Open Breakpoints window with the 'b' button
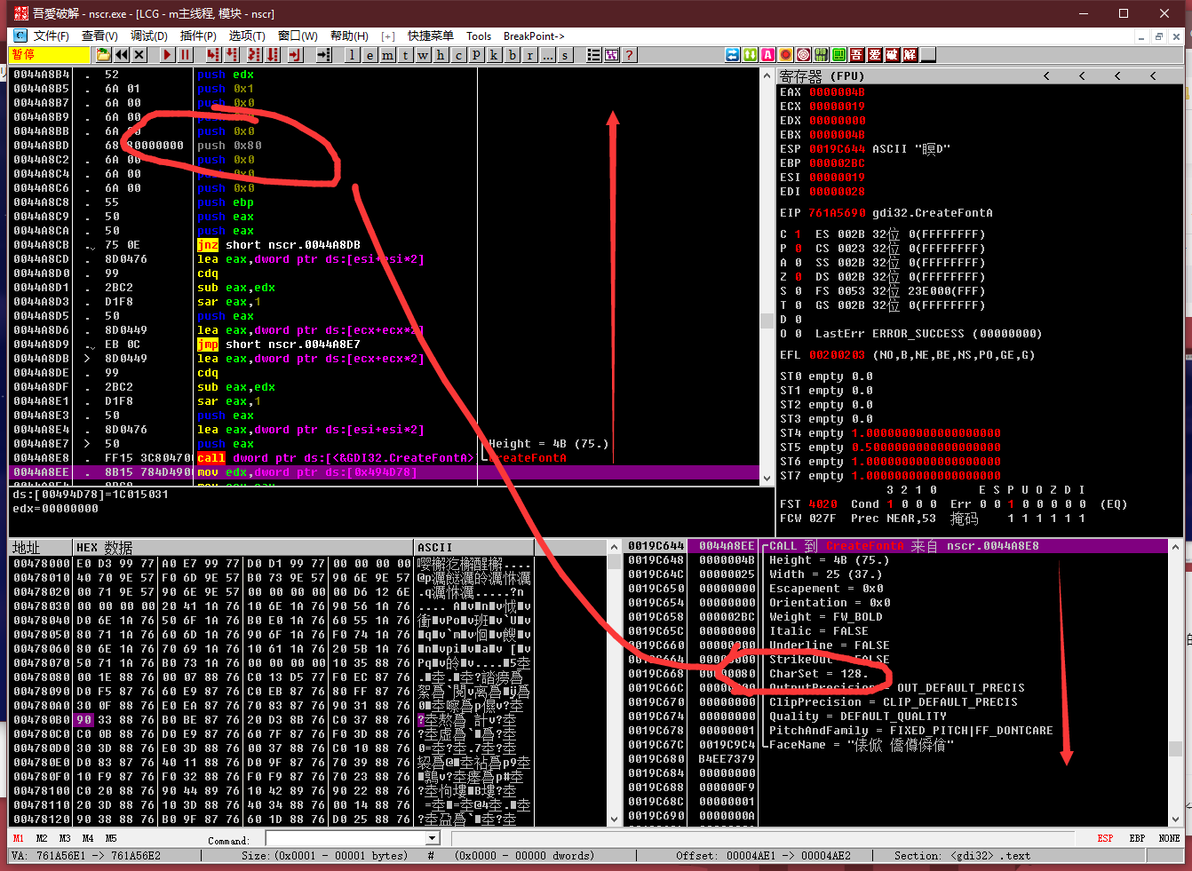 click(512, 55)
